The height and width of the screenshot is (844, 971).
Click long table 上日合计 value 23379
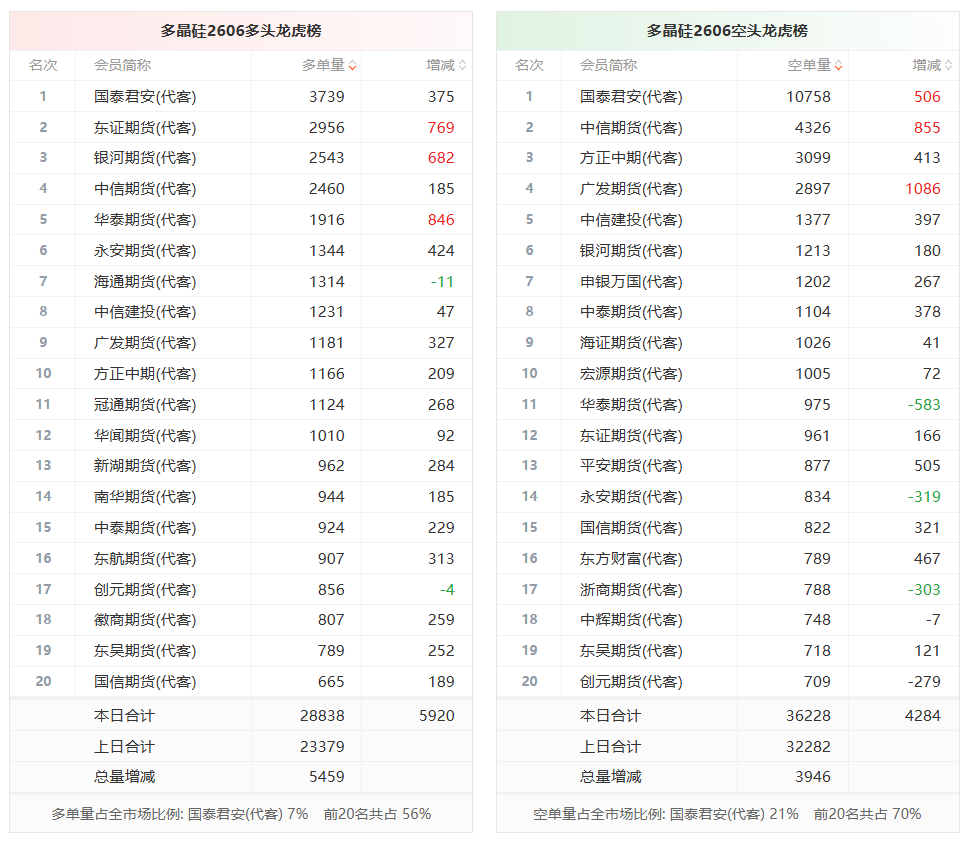[x=322, y=747]
